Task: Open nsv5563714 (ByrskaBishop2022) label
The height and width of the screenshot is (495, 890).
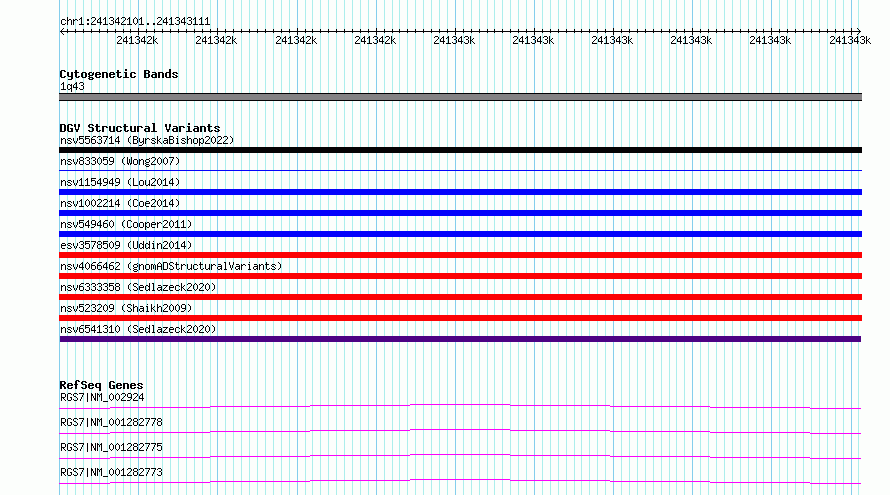Action: [147, 140]
